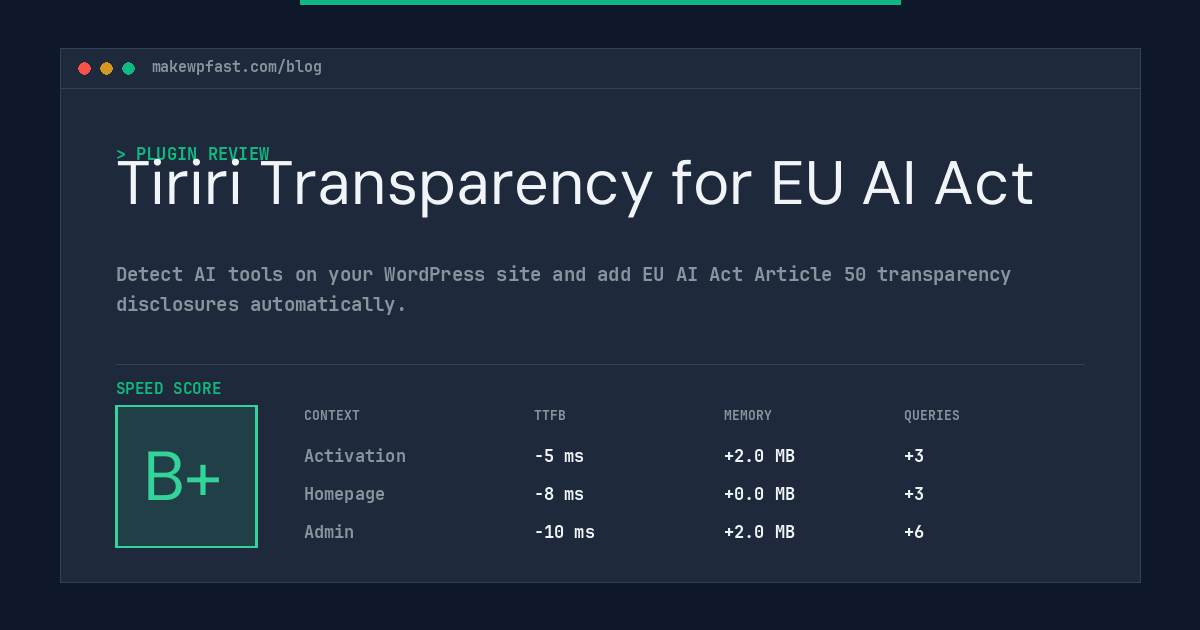Click the Homepage queries '+3' value

pos(914,494)
